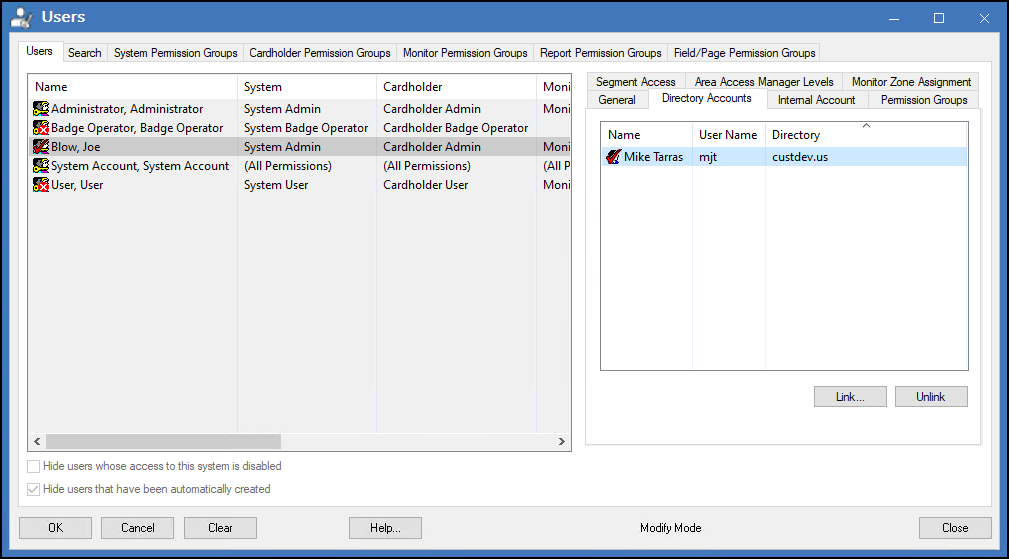
Task: Click the Link... button
Action: point(850,397)
